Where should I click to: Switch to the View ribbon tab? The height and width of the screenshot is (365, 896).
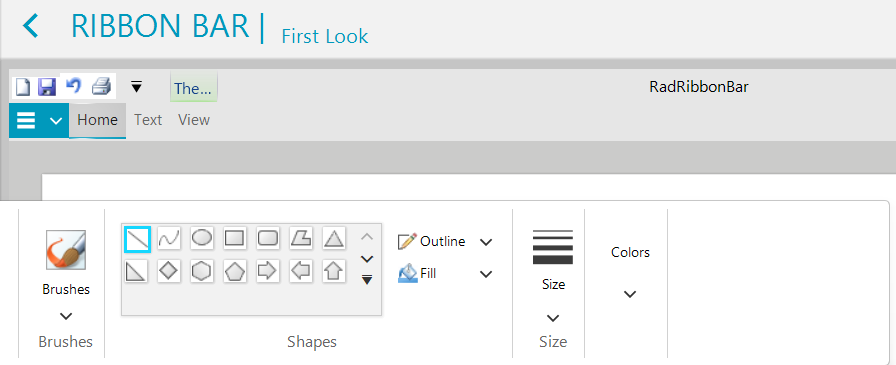[x=194, y=120]
